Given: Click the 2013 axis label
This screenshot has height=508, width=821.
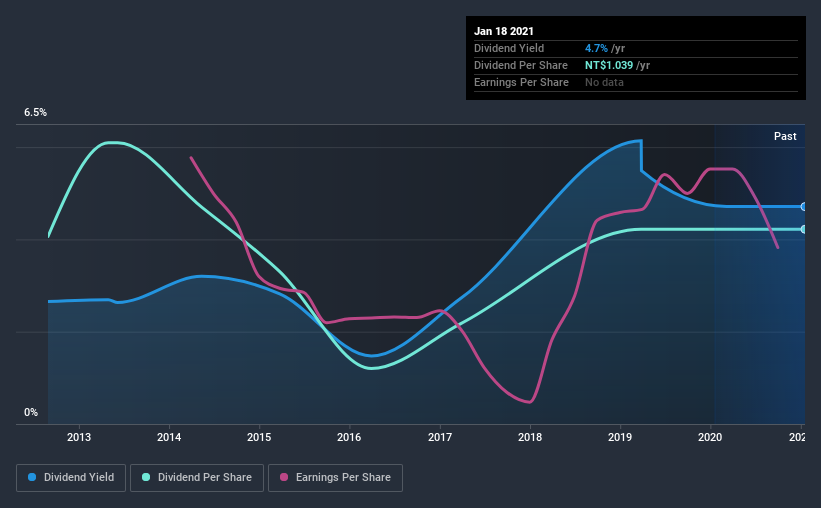Looking at the screenshot, I should pos(79,437).
